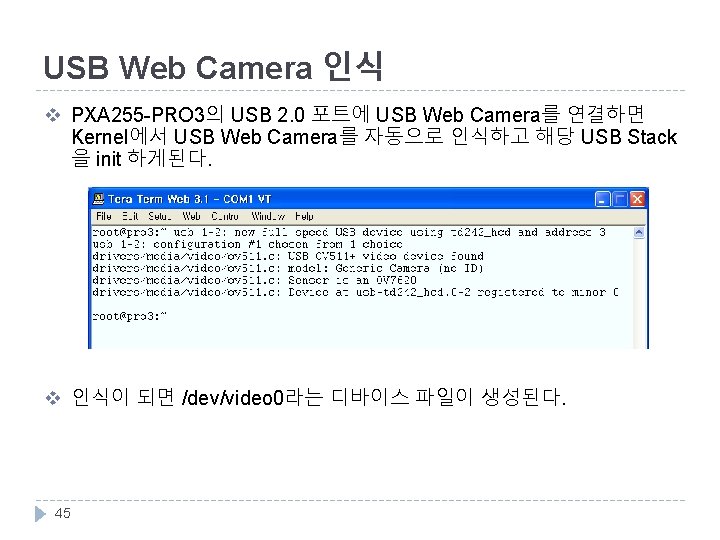
Task: Click the 'Tera Term Web 3.1 - COM1 VT' title
Action: [x=189, y=199]
